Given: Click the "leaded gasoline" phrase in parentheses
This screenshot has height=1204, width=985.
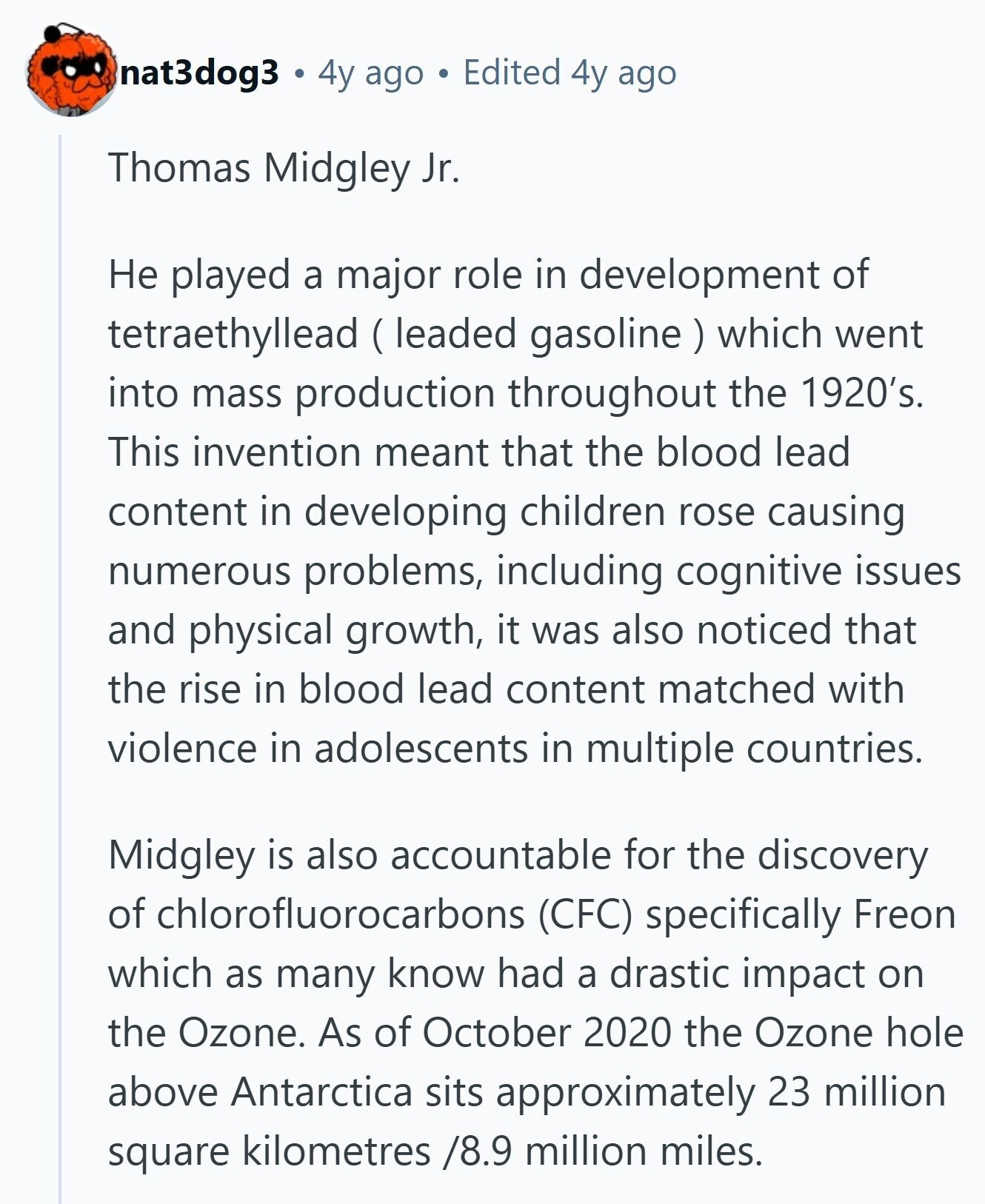Looking at the screenshot, I should tap(538, 334).
